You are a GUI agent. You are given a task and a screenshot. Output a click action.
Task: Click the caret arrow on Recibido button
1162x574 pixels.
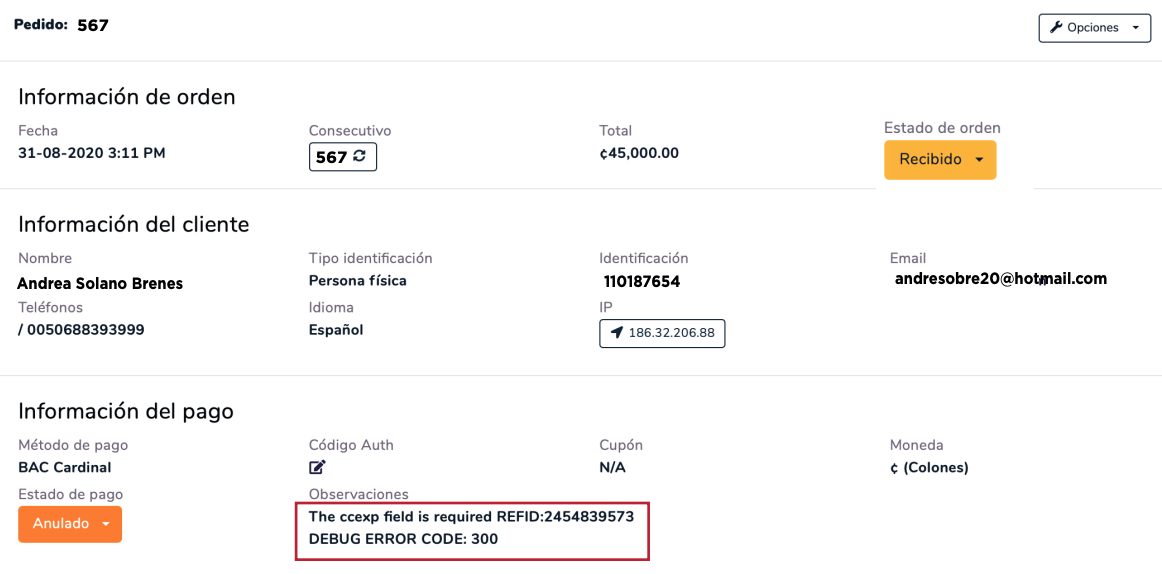(979, 160)
